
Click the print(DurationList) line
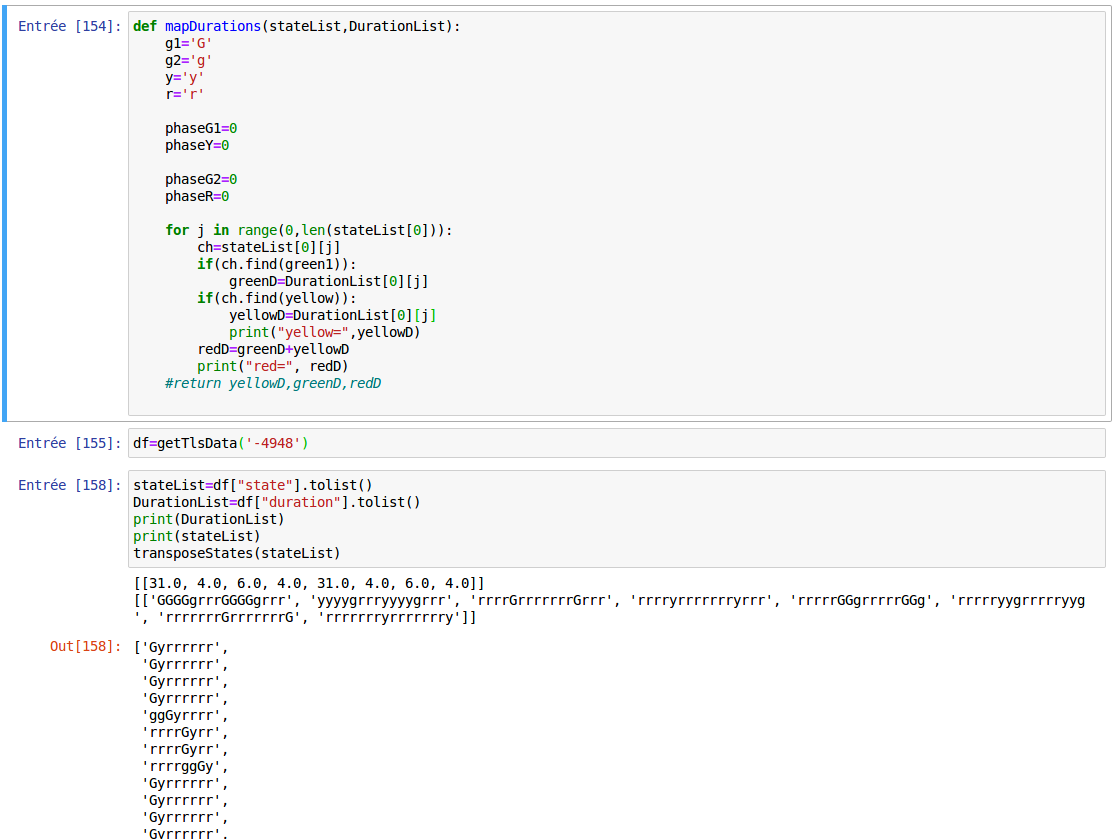pyautogui.click(x=208, y=519)
